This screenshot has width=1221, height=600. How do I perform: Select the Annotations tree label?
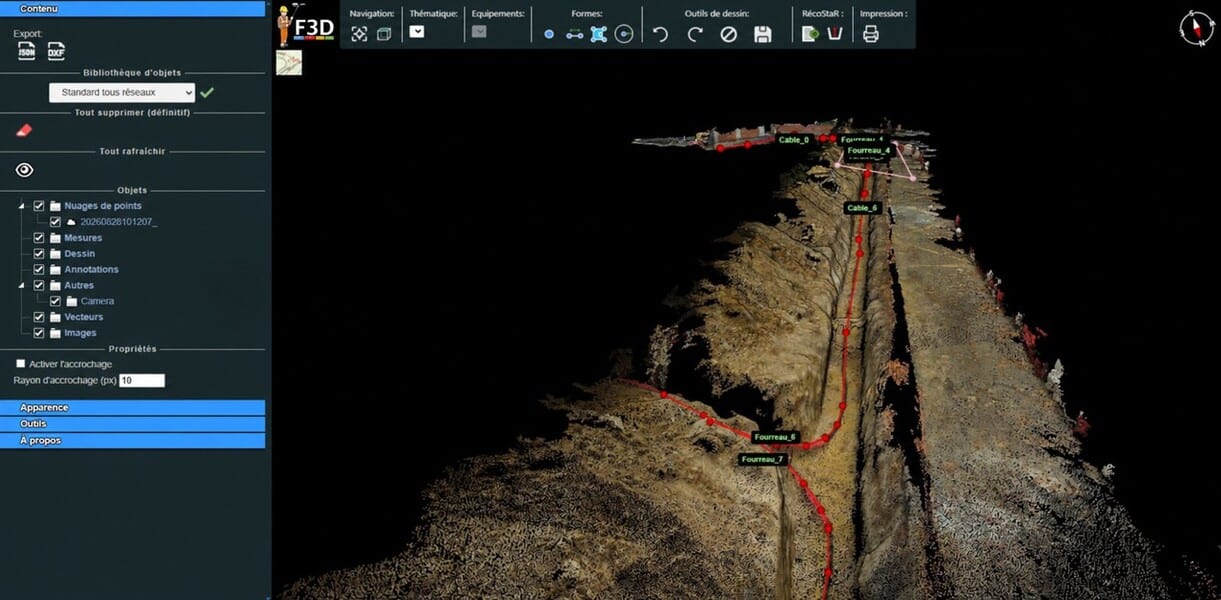pyautogui.click(x=91, y=270)
